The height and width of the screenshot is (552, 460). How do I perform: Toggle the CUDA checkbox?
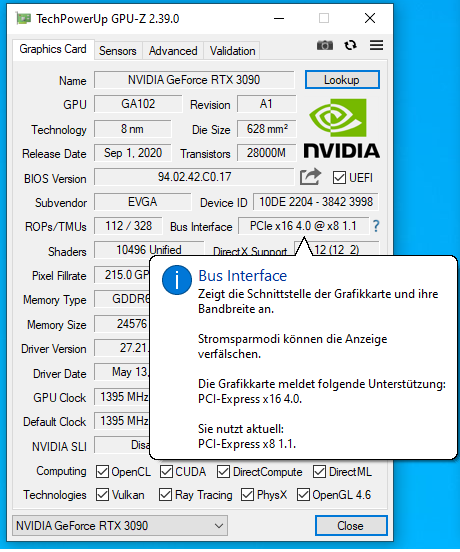166,472
